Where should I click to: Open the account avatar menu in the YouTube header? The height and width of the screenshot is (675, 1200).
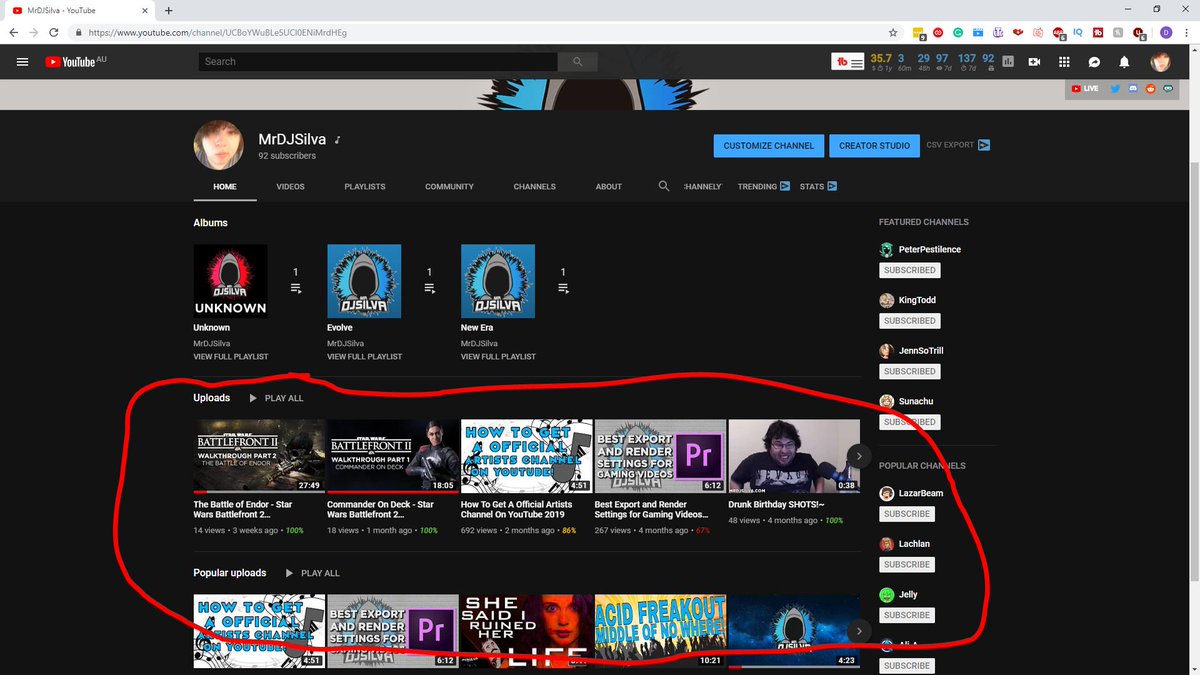pyautogui.click(x=1160, y=62)
